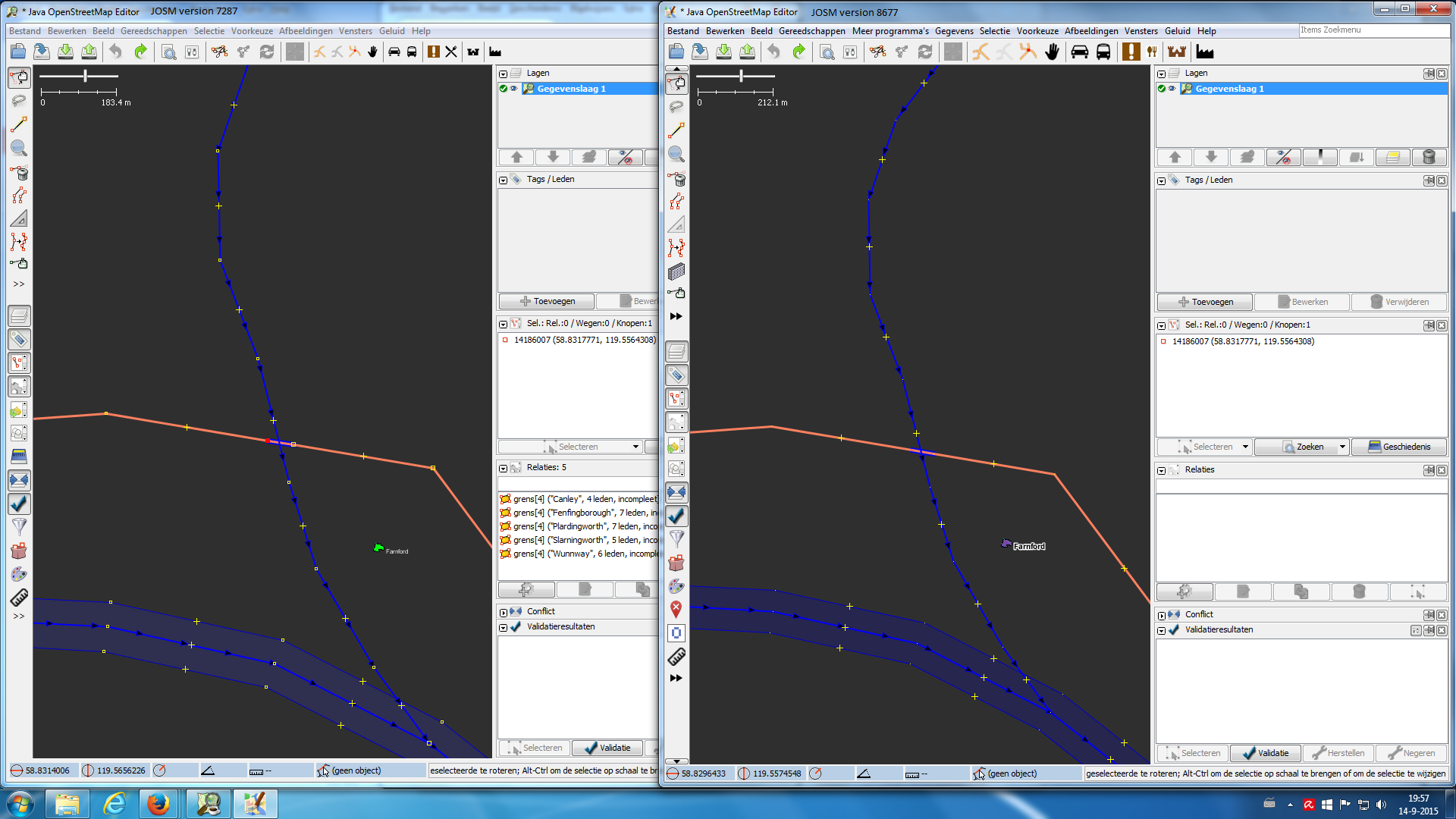1456x819 pixels.
Task: Open the Gereedschappen menu in left window
Action: click(x=153, y=31)
